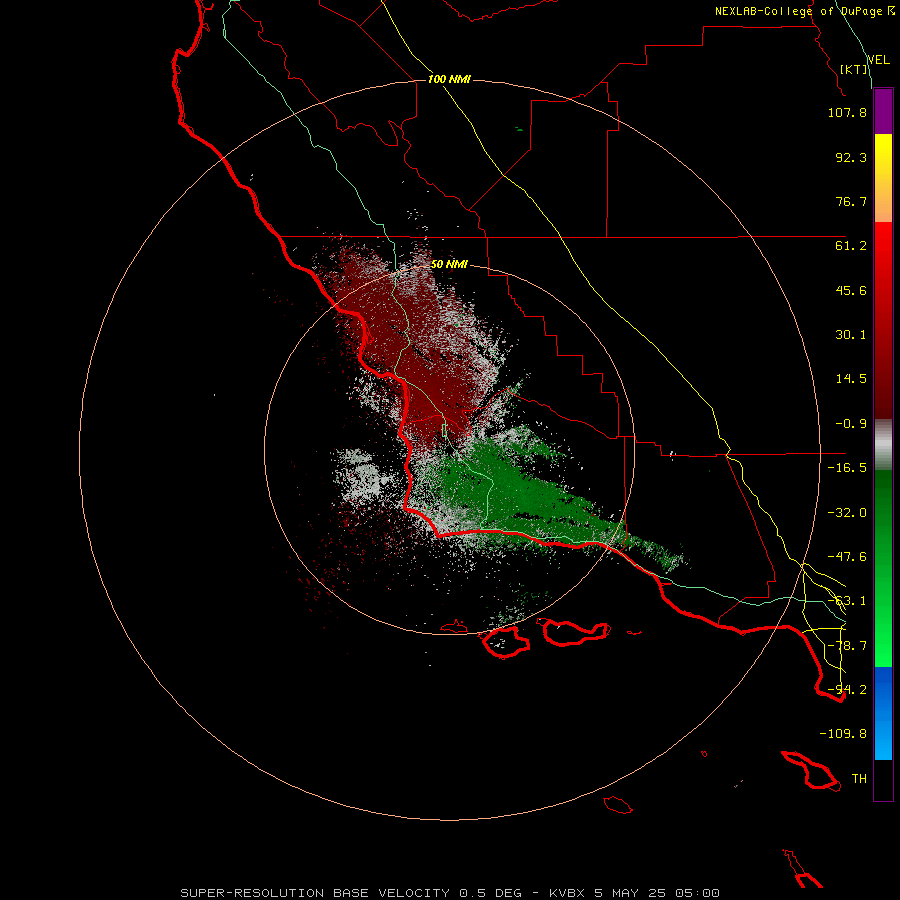Click the VEL legend title
The image size is (900, 900).
[878, 60]
